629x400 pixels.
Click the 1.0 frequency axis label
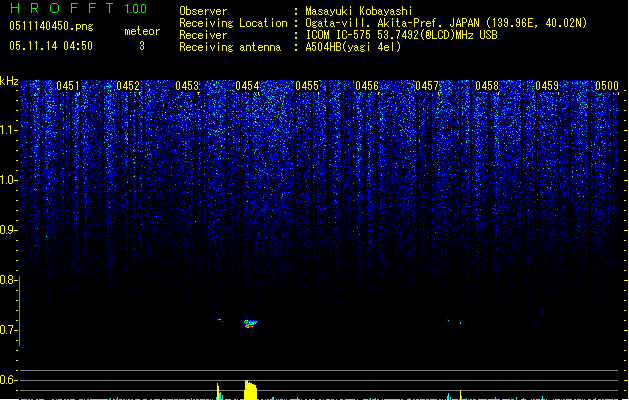pos(8,180)
